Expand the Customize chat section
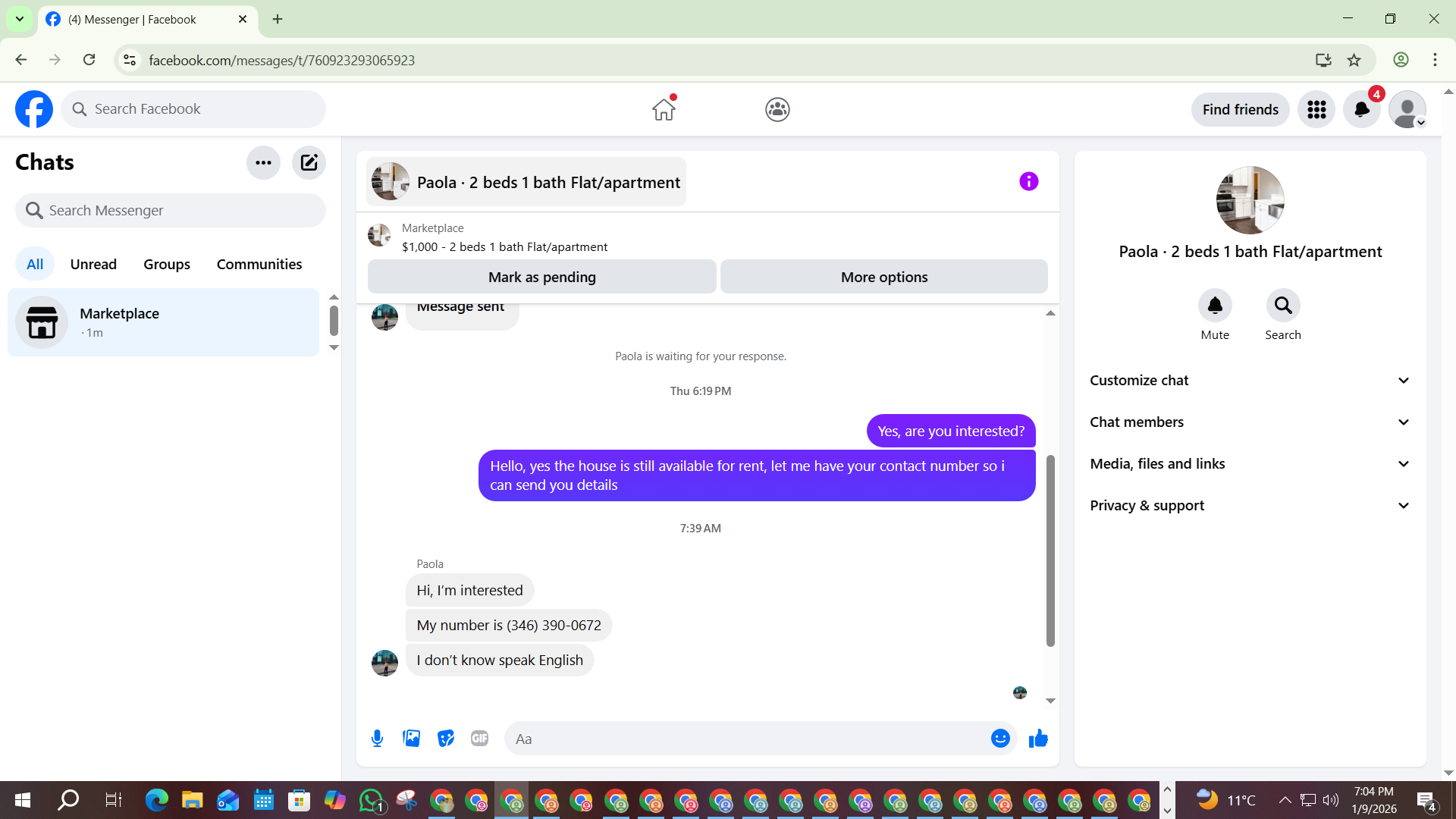 pos(1250,381)
